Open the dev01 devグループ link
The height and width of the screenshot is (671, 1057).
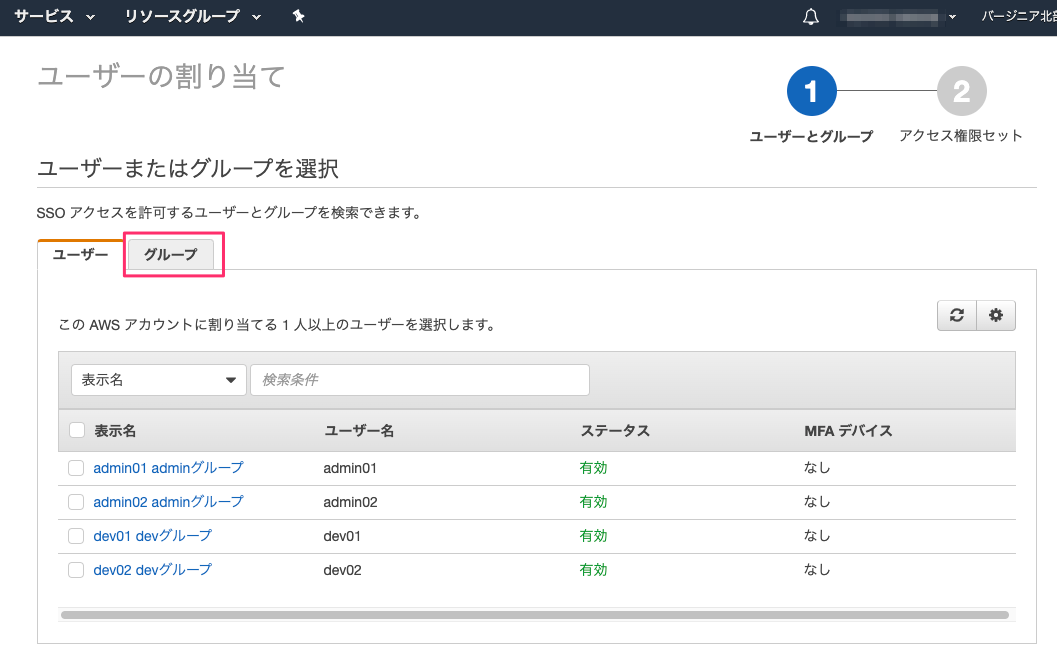click(152, 536)
